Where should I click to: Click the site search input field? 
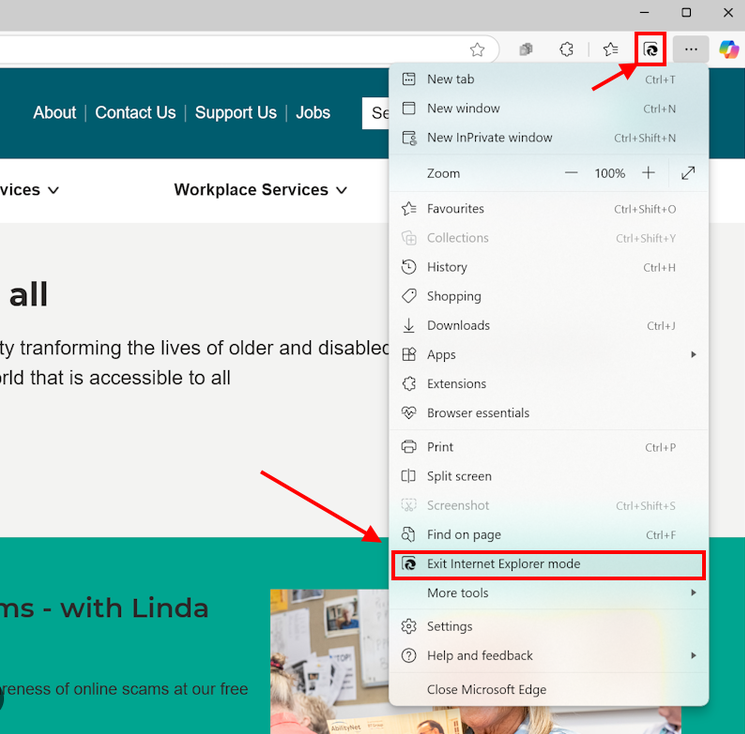point(376,113)
